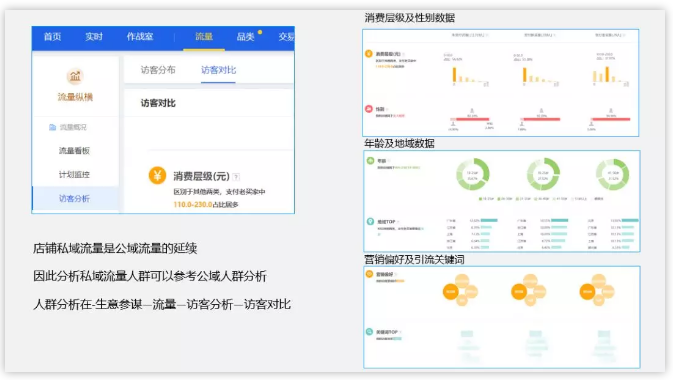Open 品类 menu with yellow dot
677x380 pixels.
245,37
